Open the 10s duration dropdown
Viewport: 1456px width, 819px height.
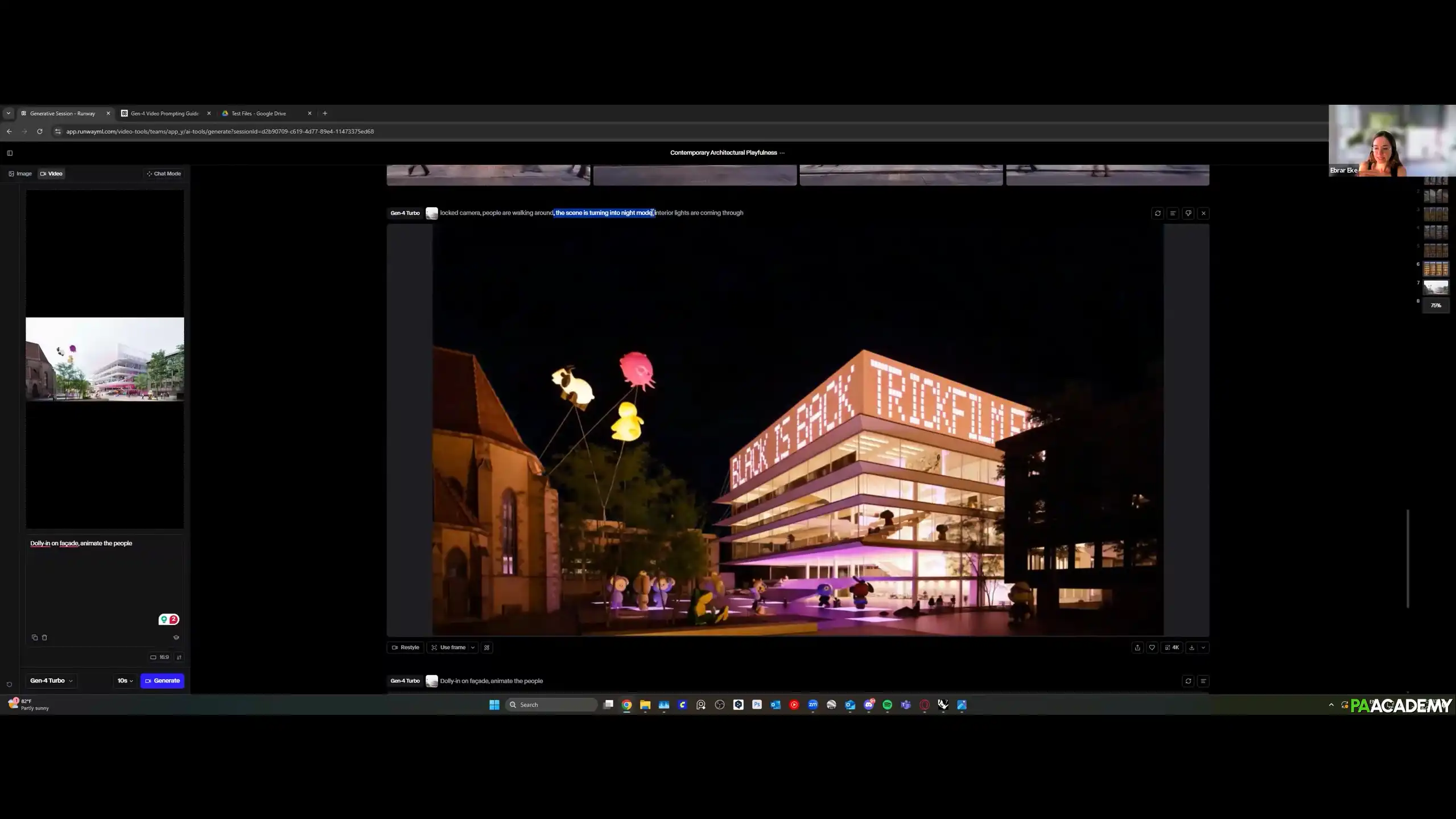coord(125,681)
